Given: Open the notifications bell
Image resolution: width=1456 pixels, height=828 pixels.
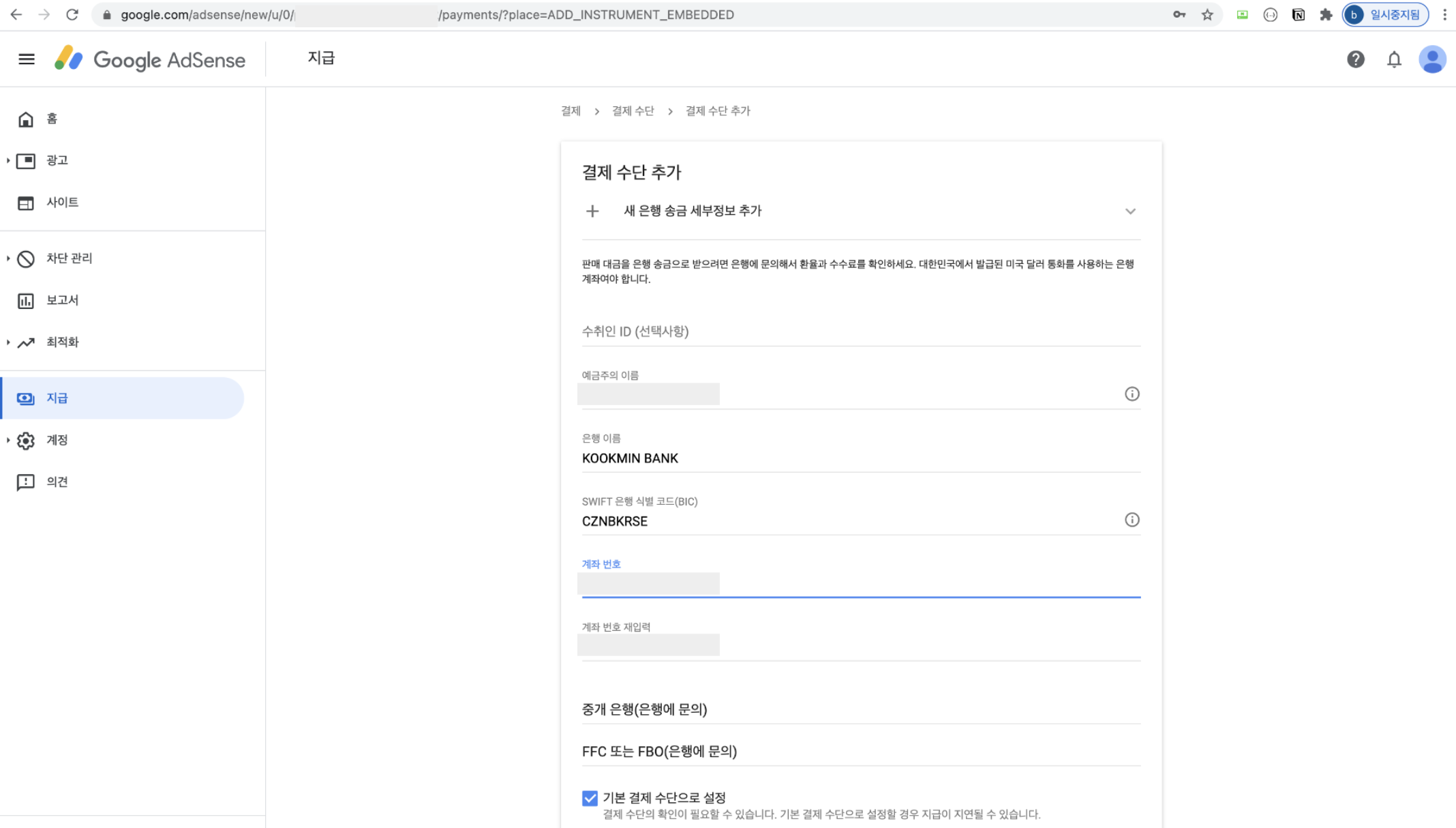Looking at the screenshot, I should tap(1394, 60).
